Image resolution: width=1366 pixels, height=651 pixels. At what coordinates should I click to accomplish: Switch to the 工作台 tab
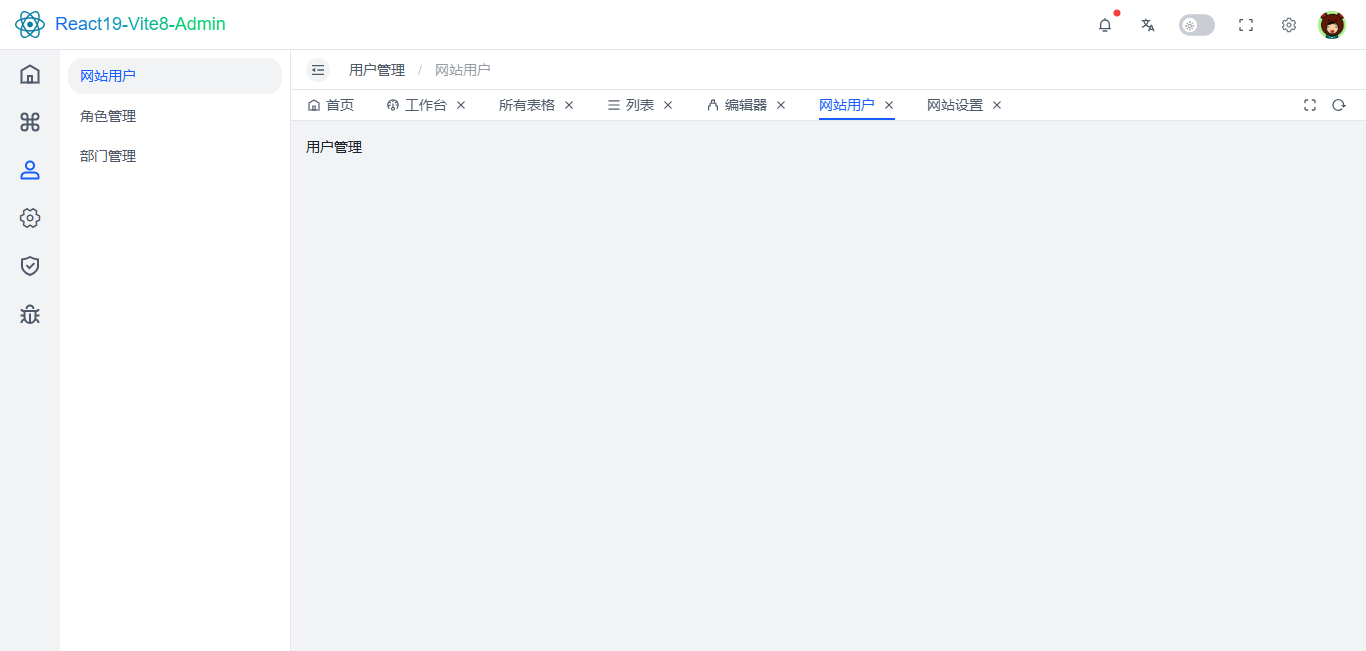point(418,105)
